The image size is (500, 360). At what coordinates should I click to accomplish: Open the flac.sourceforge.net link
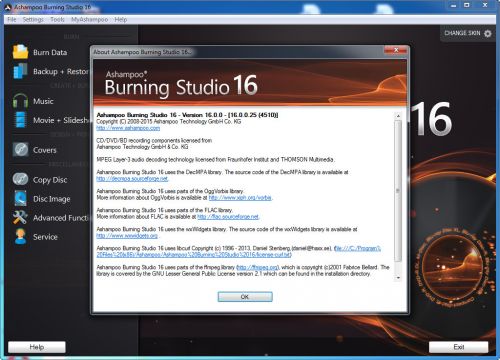pos(228,217)
